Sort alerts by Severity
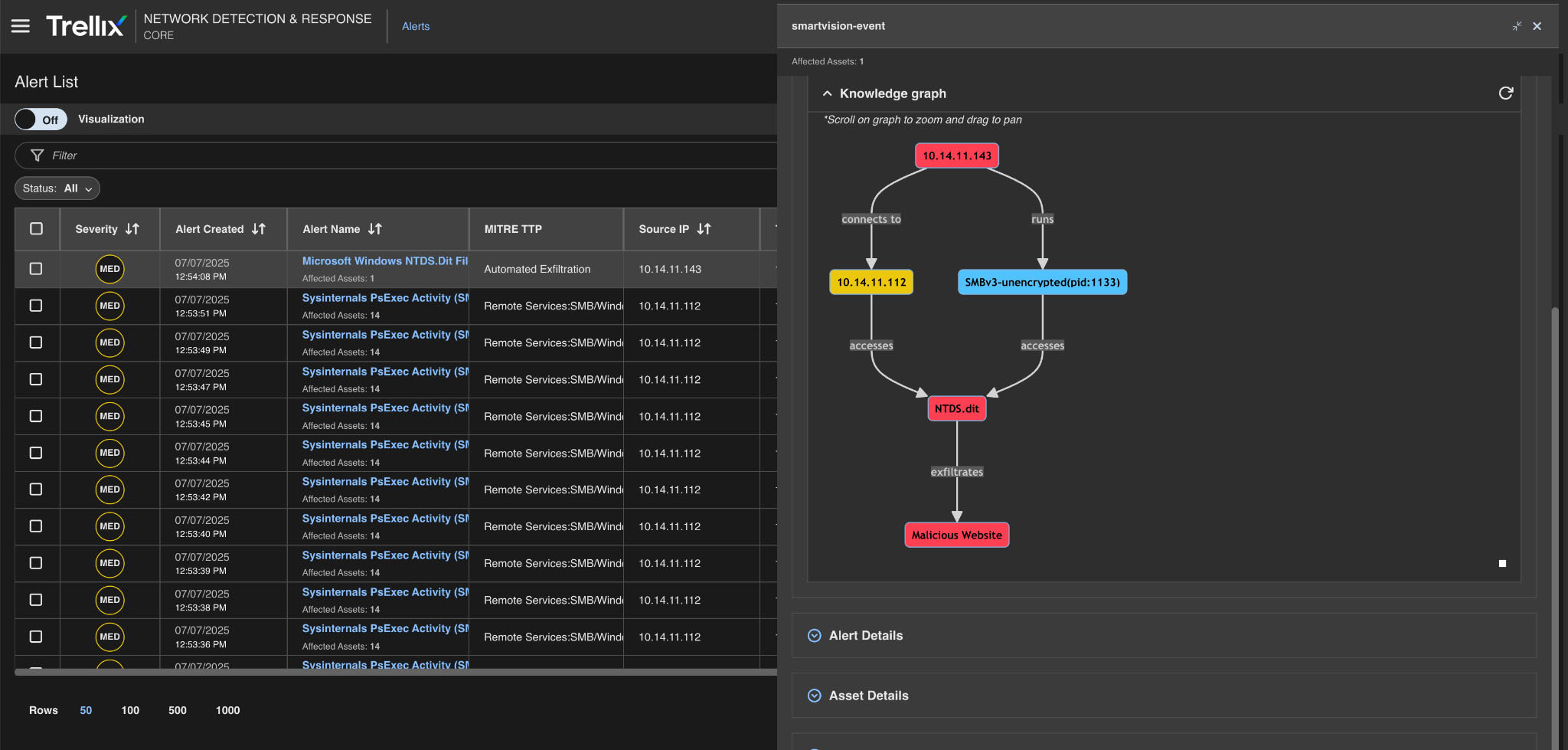The width and height of the screenshot is (1568, 750). point(132,229)
